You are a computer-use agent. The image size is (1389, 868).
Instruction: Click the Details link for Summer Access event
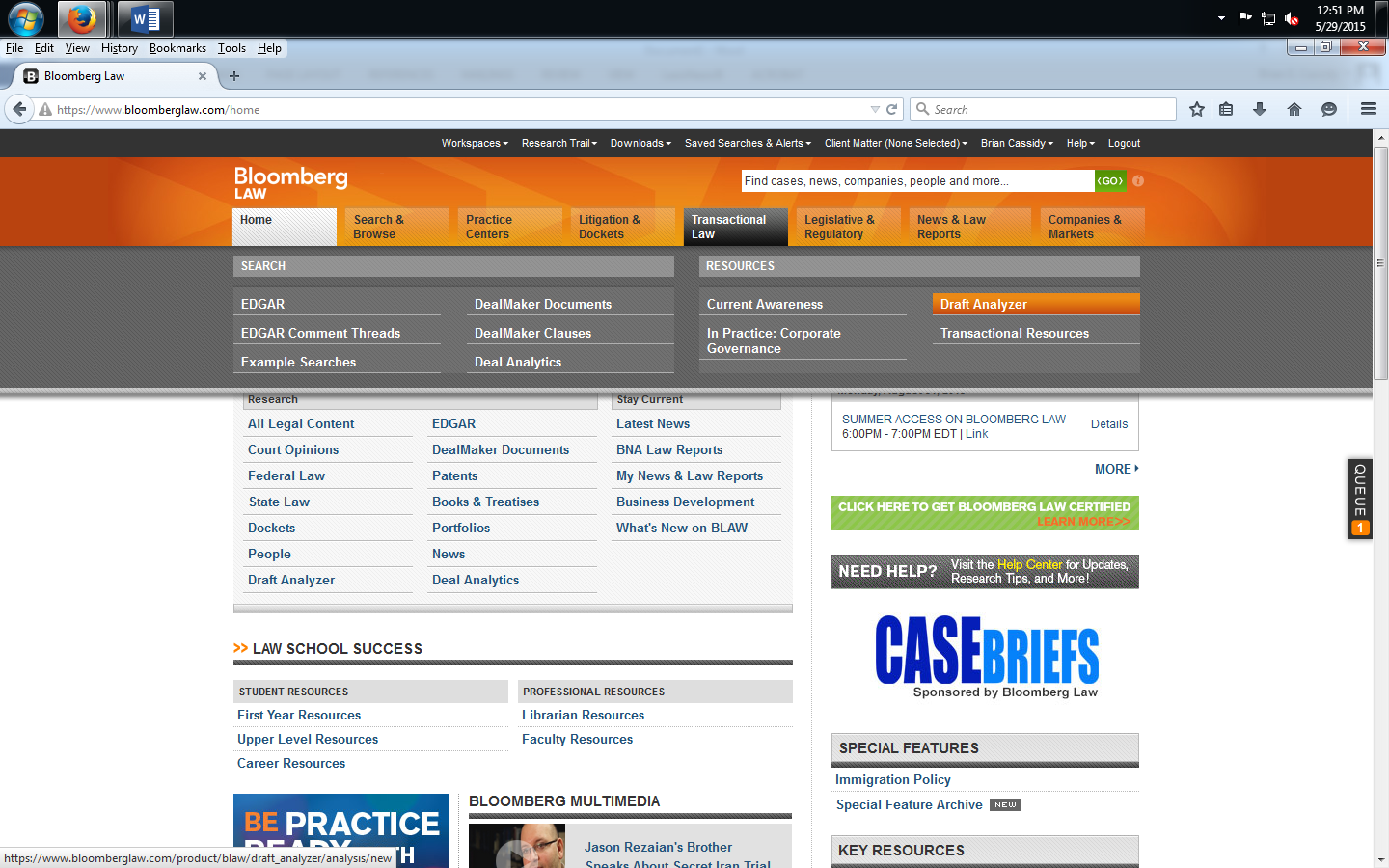(1109, 424)
